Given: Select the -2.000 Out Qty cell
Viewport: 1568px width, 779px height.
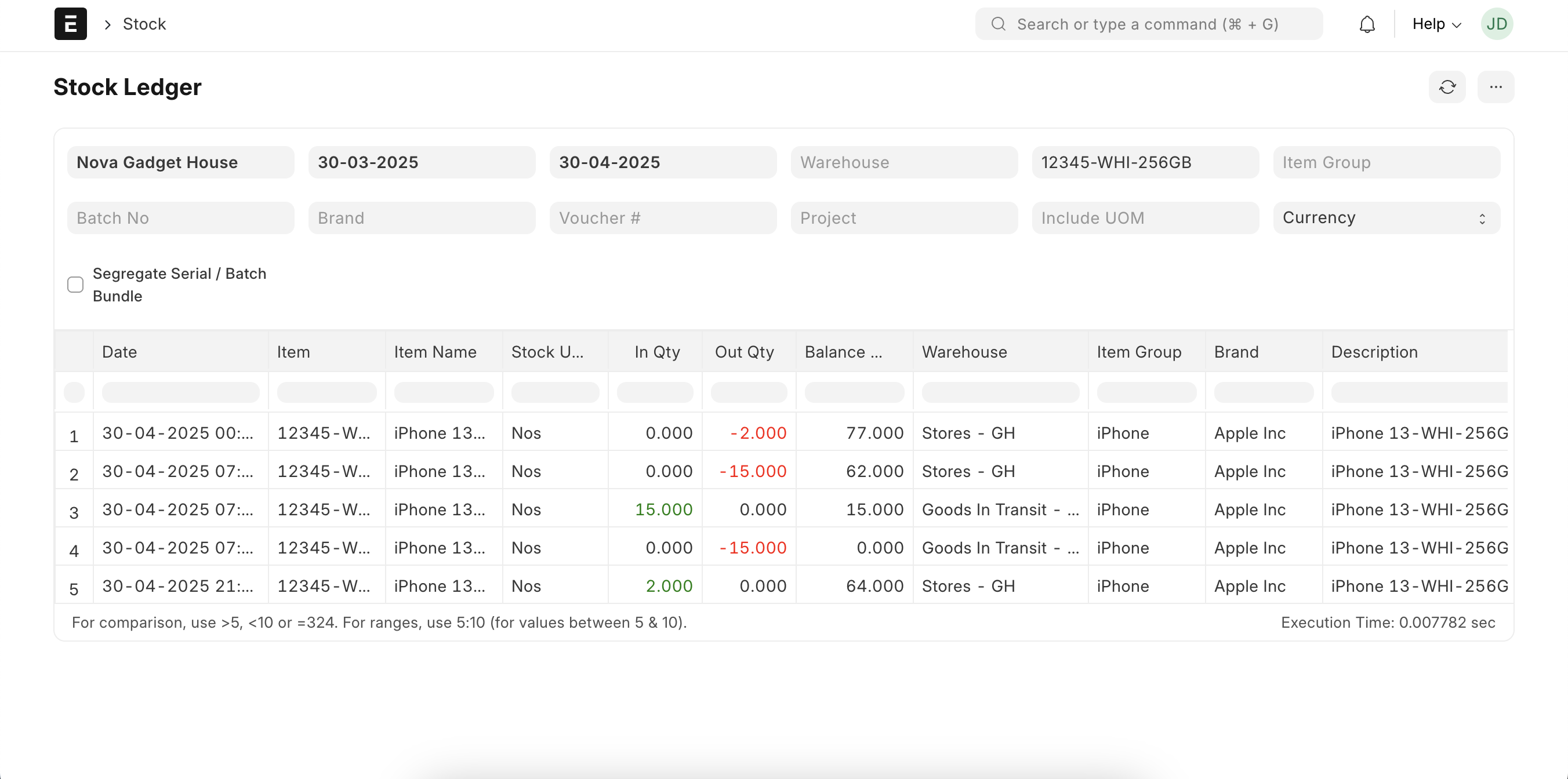Looking at the screenshot, I should click(749, 433).
